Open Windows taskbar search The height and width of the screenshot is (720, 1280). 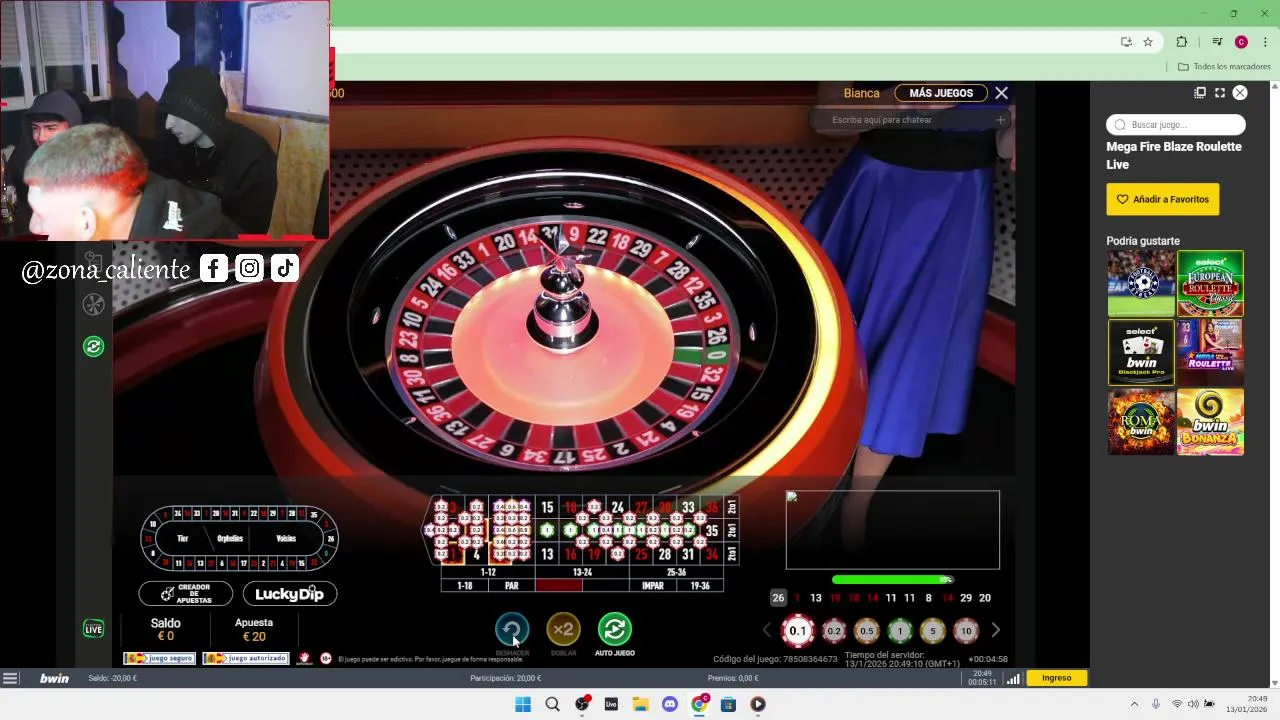pyautogui.click(x=552, y=704)
